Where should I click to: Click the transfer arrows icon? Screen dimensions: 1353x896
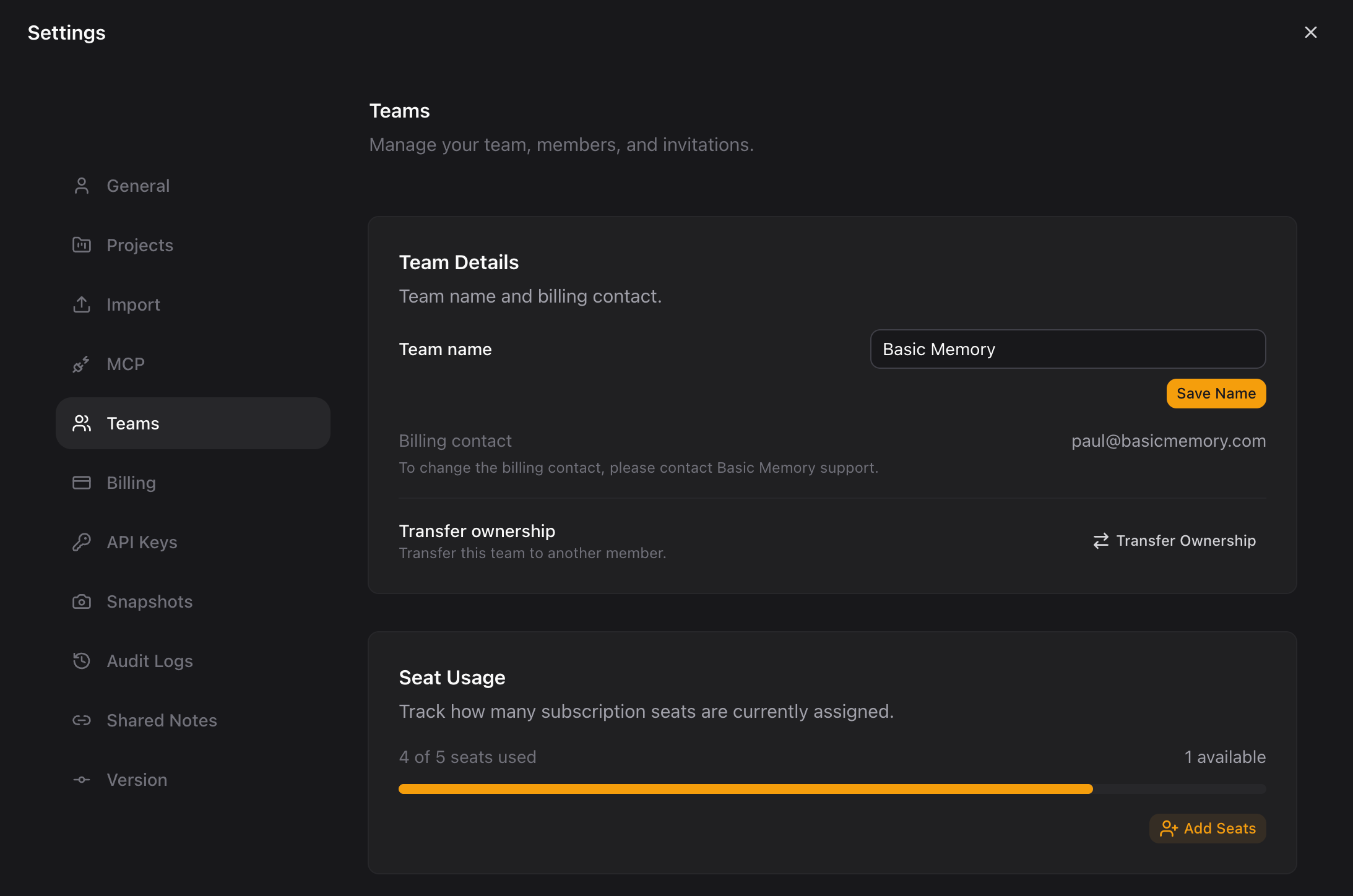point(1101,541)
